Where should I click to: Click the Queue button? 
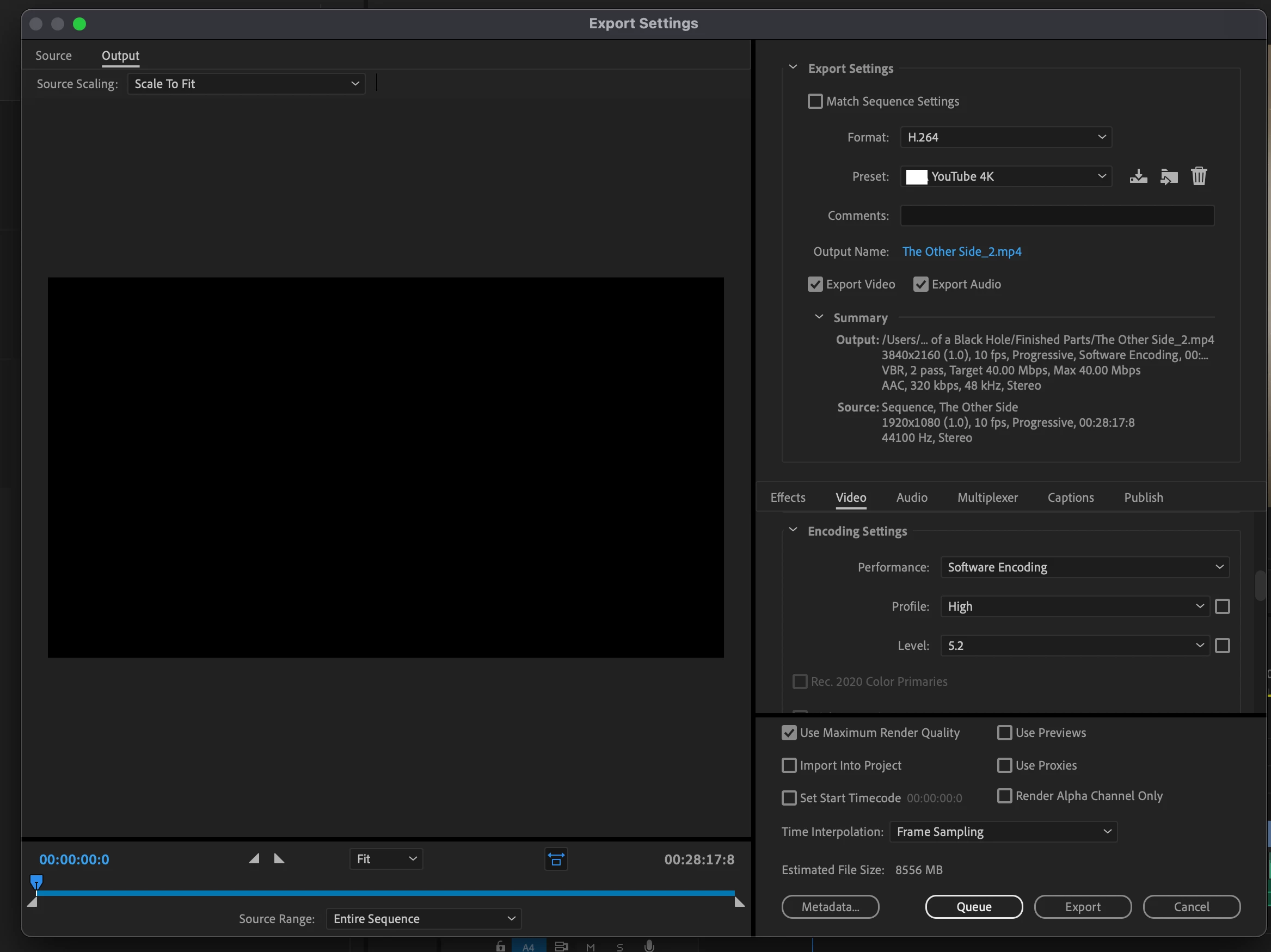(x=973, y=907)
